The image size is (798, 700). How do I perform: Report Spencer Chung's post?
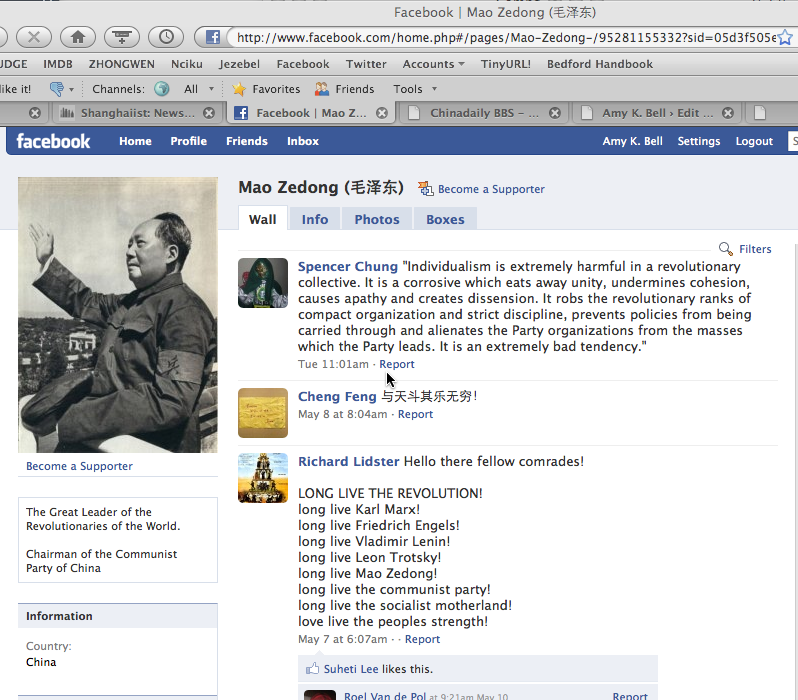tap(397, 364)
